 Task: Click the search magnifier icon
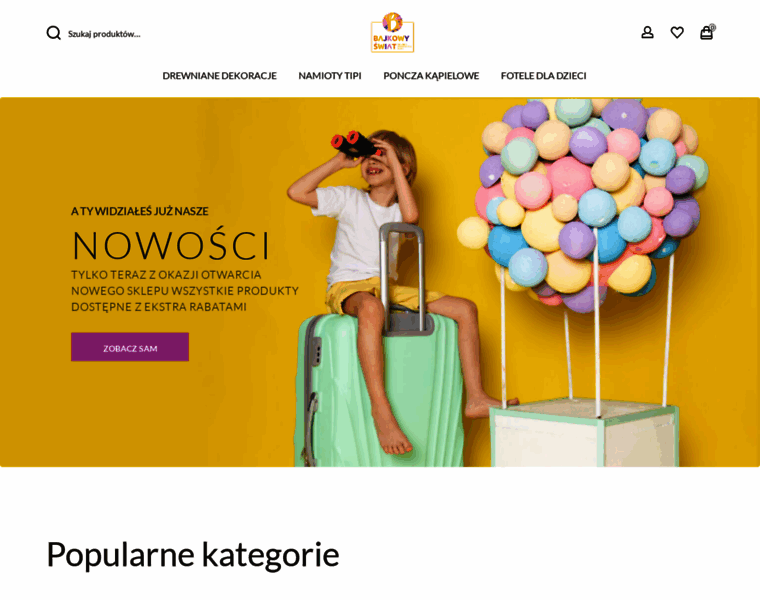point(53,33)
